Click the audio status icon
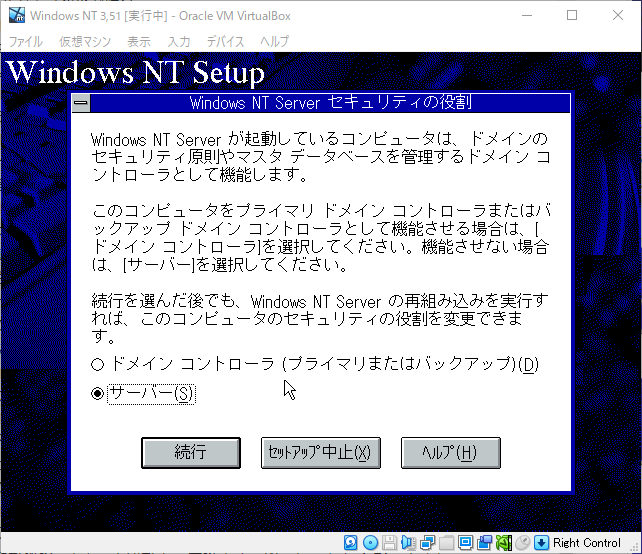Image resolution: width=642 pixels, height=554 pixels. click(408, 543)
